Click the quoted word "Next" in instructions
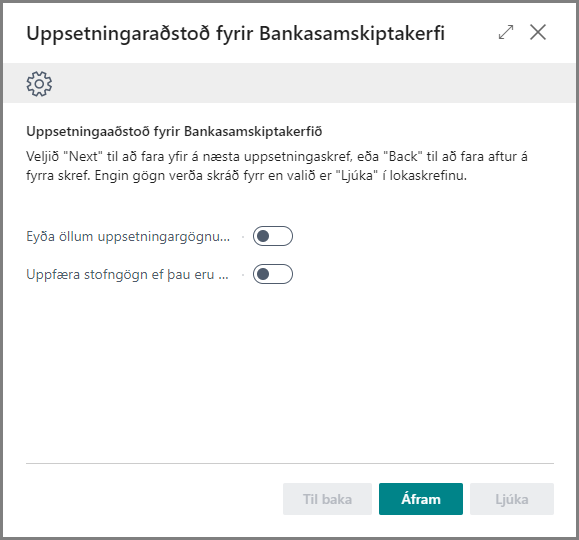 point(83,156)
